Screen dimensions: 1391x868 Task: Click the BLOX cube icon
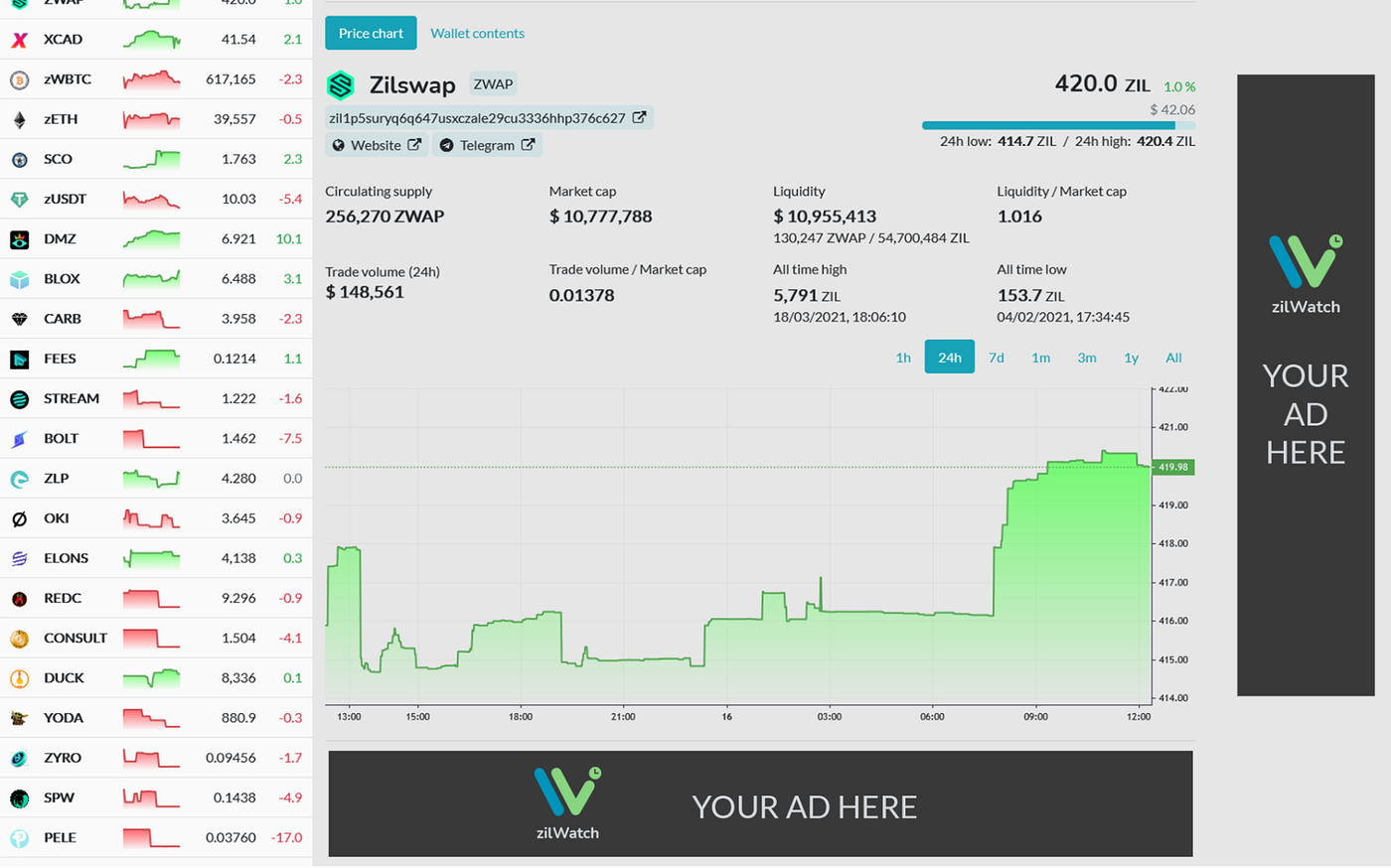click(19, 279)
